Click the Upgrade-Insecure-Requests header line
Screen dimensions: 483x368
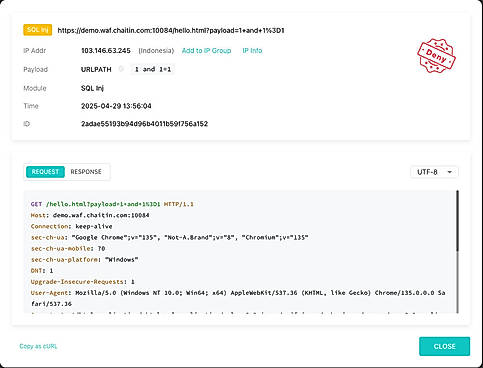83,282
